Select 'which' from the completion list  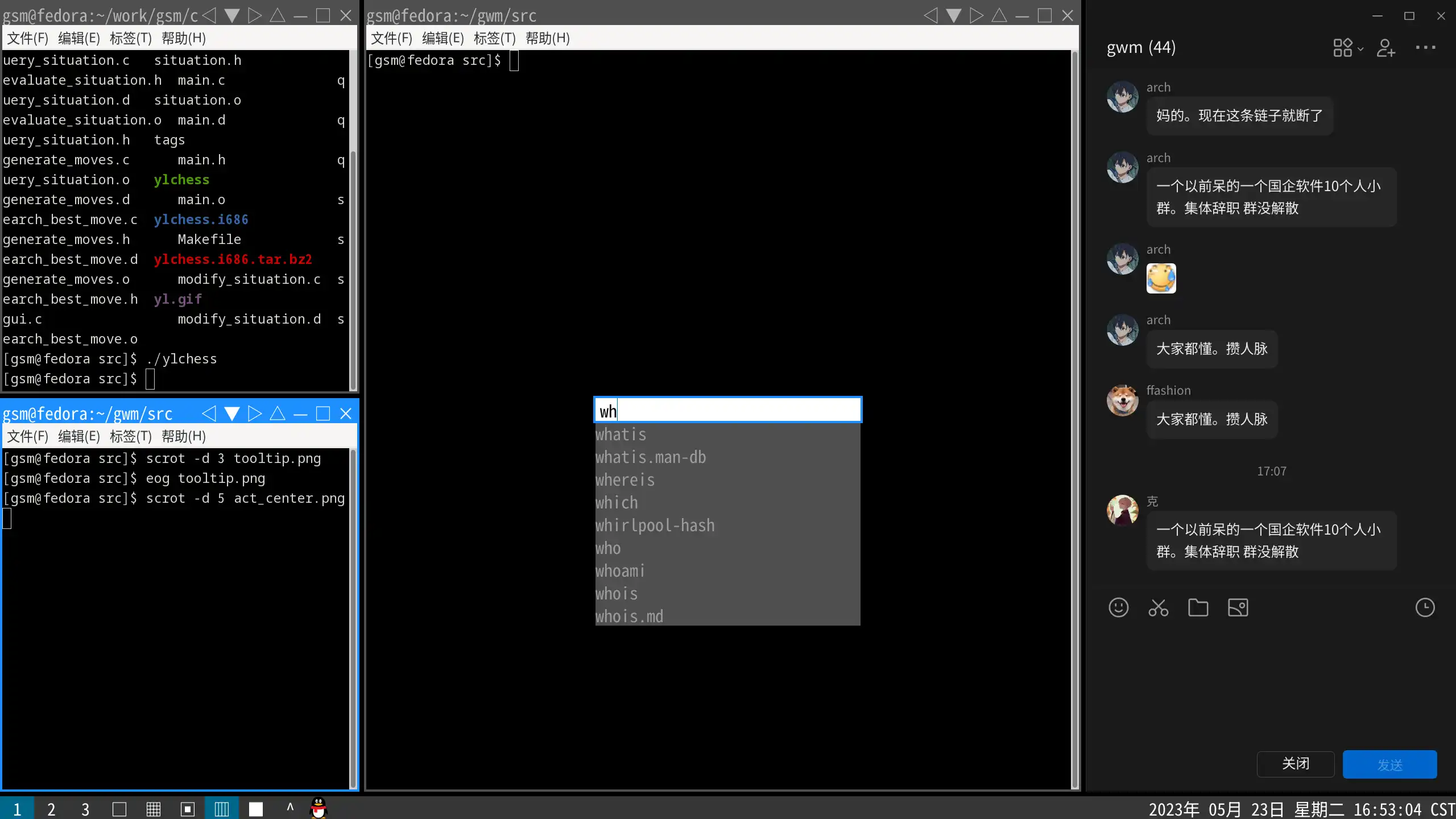tap(617, 503)
